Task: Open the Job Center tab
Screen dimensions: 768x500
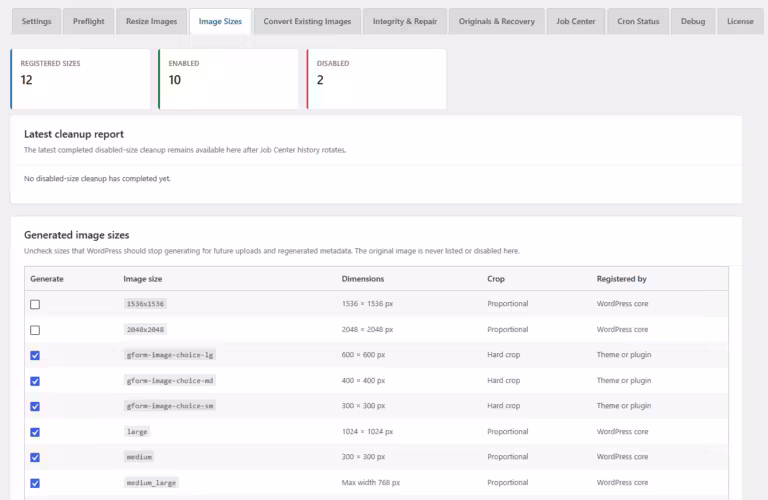Action: point(576,22)
